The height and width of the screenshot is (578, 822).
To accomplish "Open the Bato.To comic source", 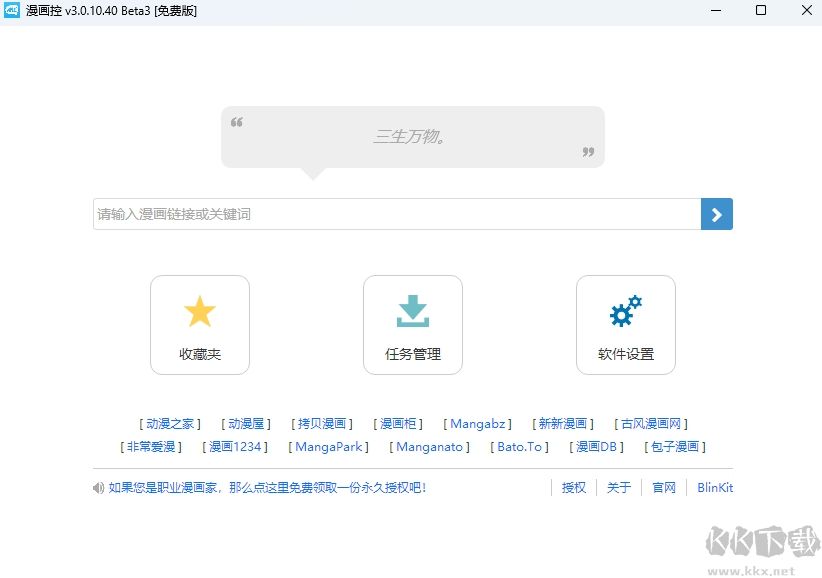I will pyautogui.click(x=519, y=447).
